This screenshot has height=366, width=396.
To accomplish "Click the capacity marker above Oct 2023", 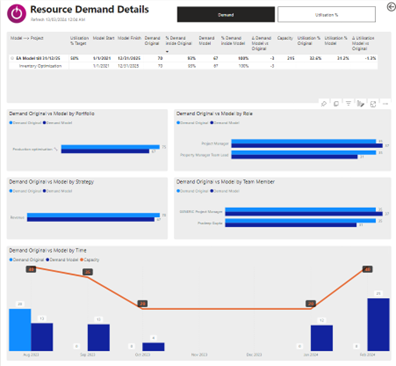I will [x=143, y=304].
